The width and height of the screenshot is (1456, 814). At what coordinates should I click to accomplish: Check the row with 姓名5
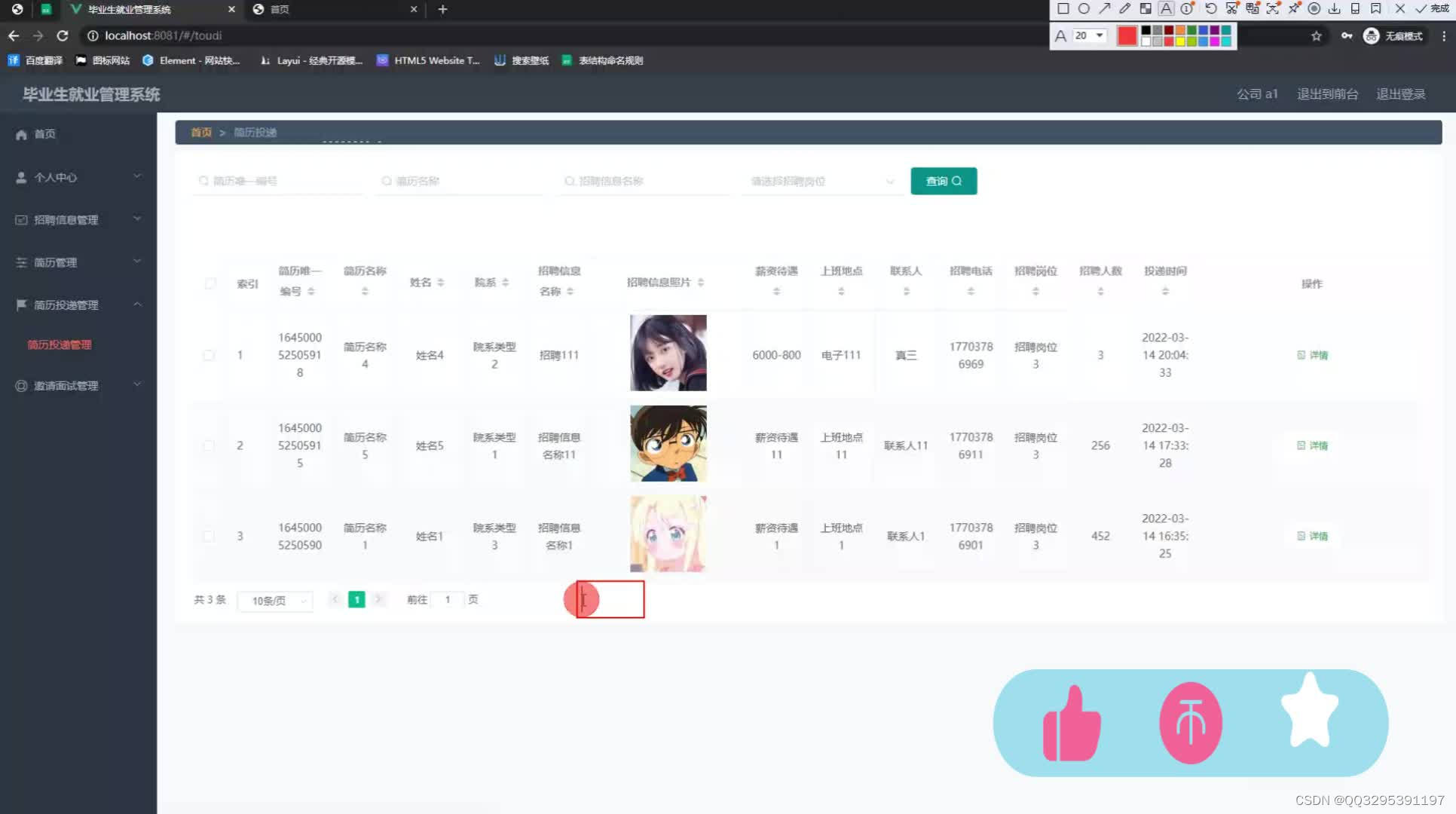pos(209,445)
